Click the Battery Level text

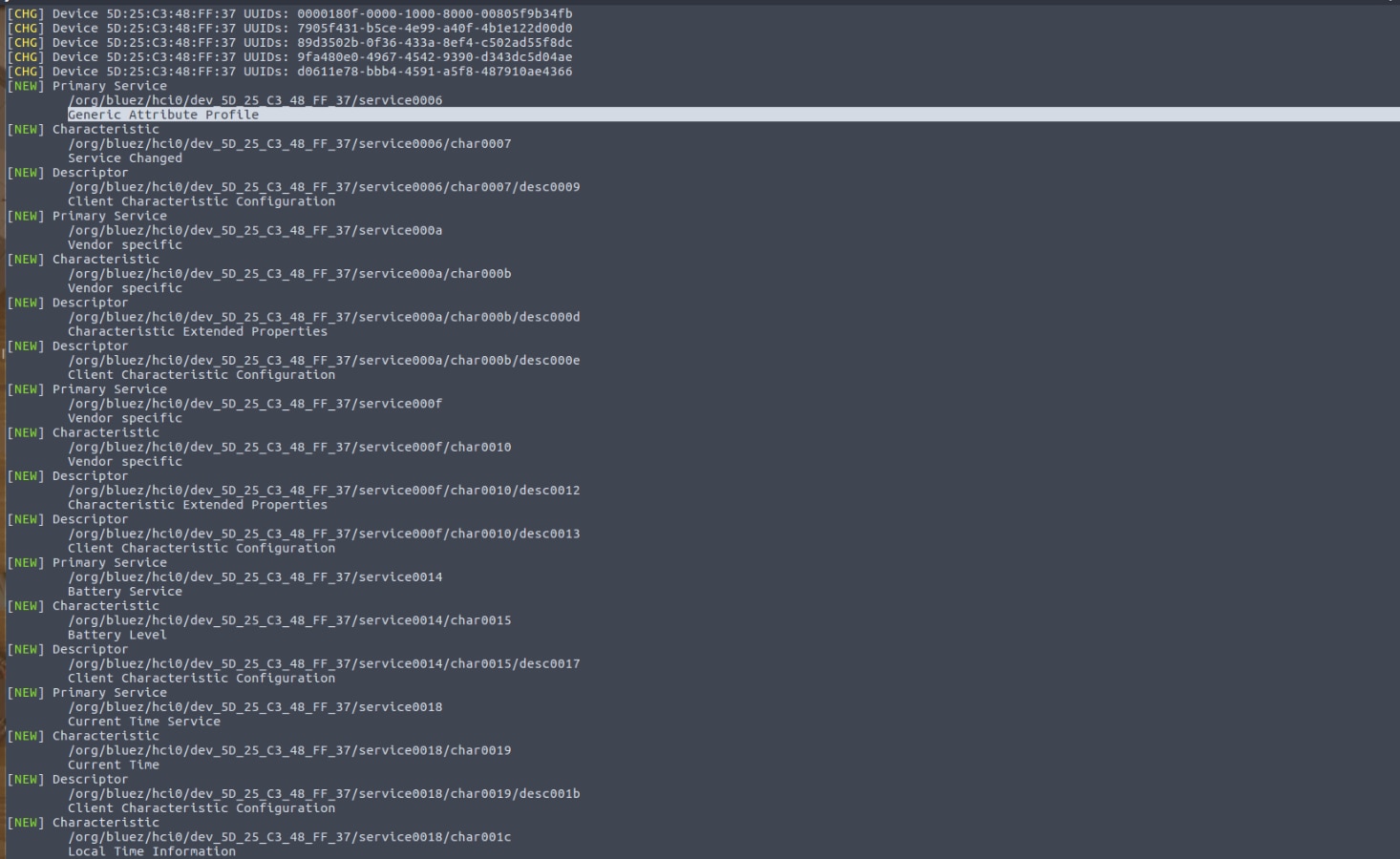pos(117,635)
